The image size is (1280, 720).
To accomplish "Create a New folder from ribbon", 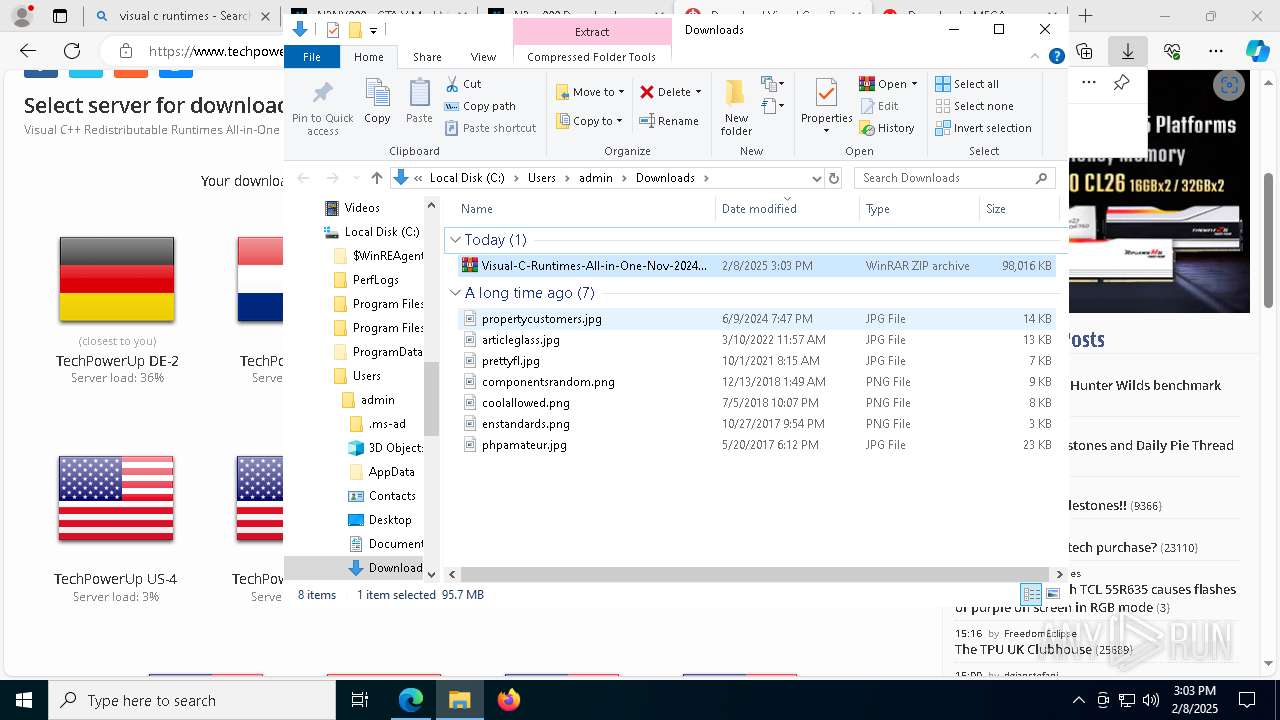I will [x=736, y=108].
